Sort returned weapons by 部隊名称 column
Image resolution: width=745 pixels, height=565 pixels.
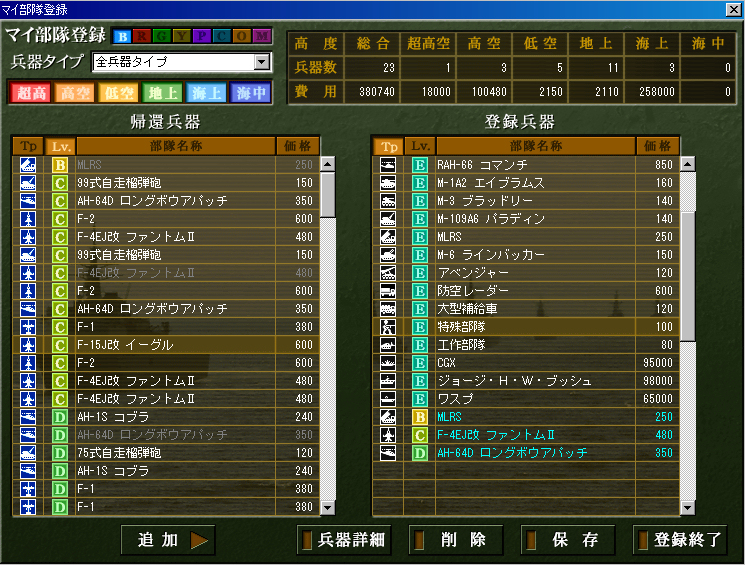point(176,146)
